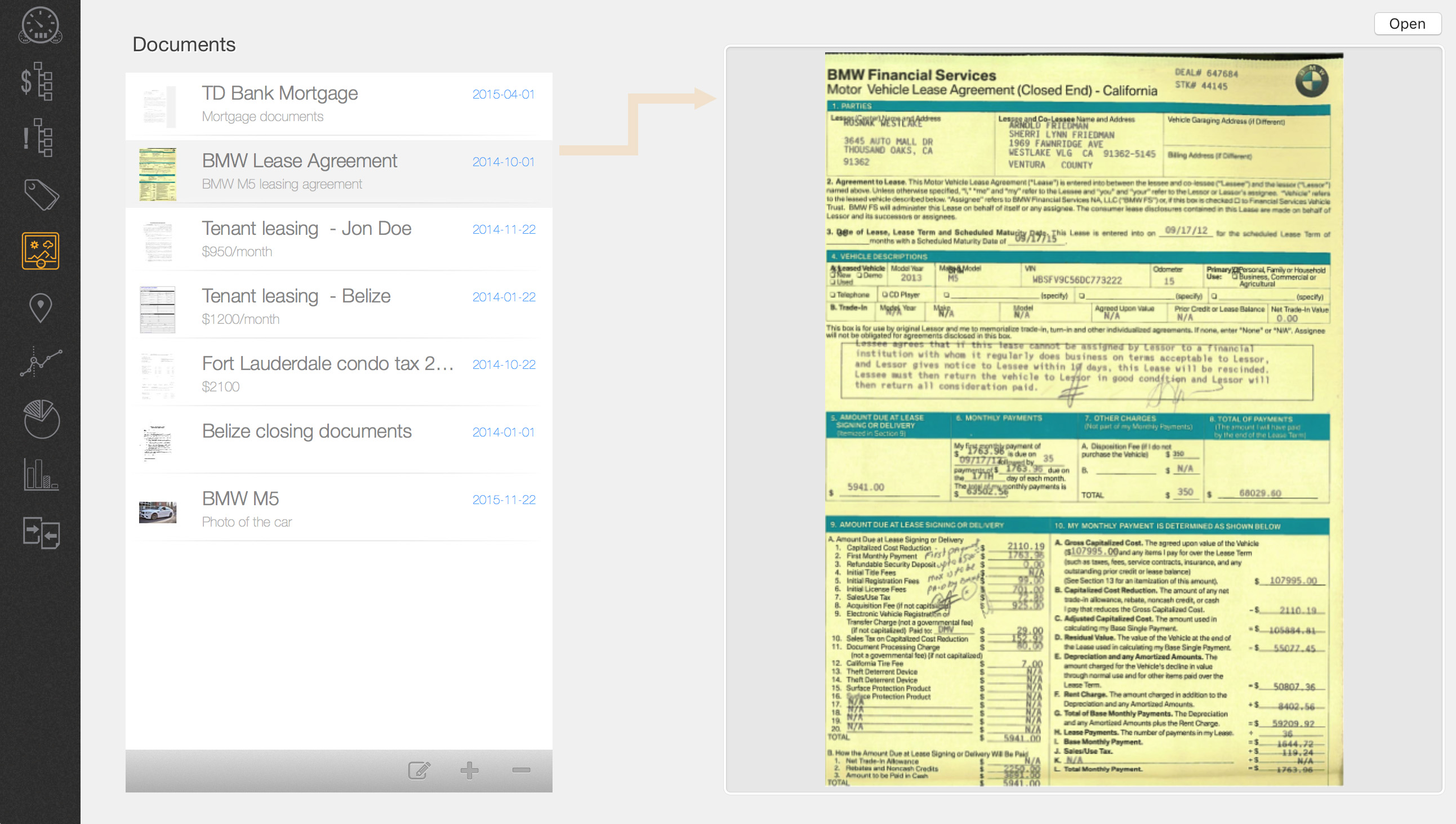Click the Documents heading
This screenshot has width=1456, height=824.
tap(184, 44)
